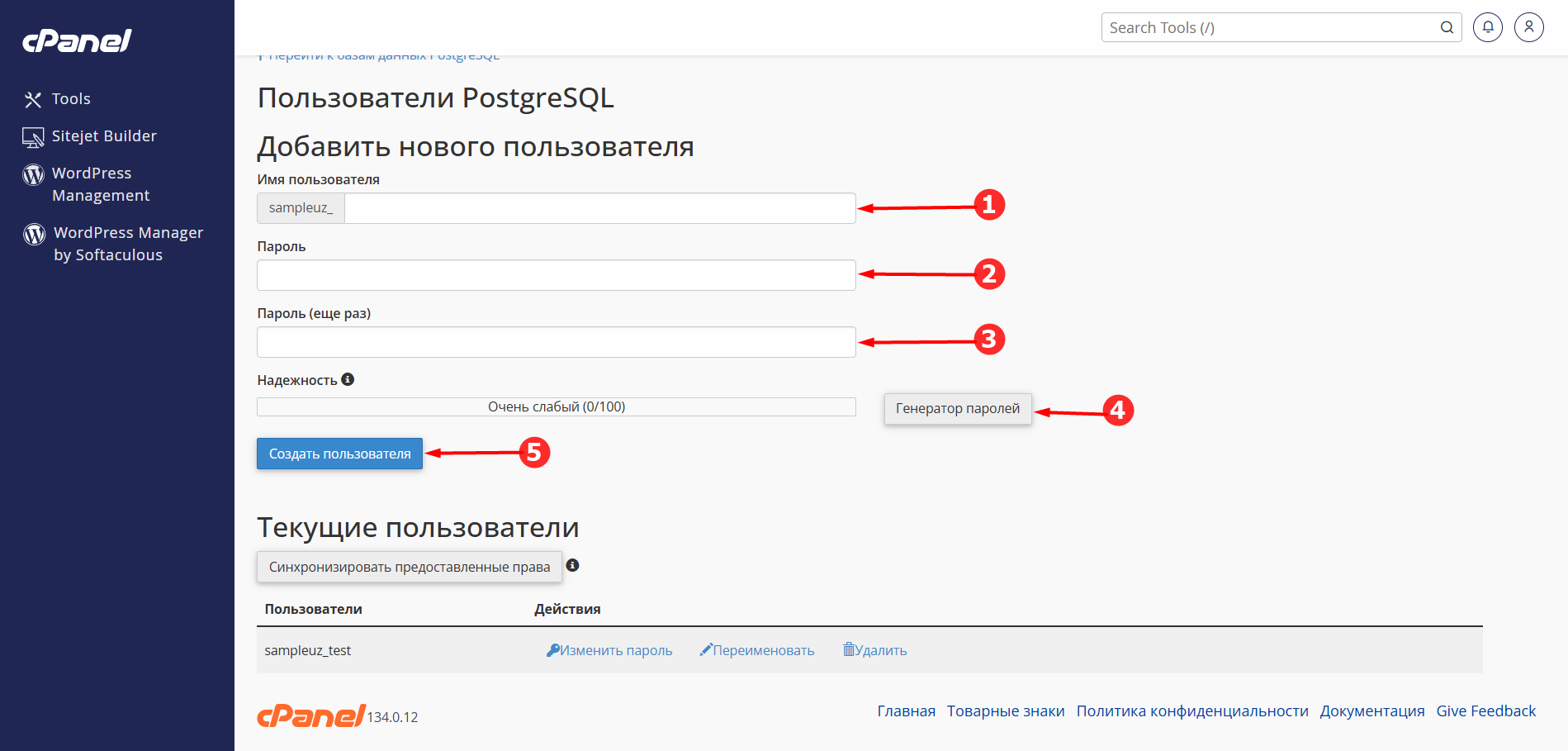Open Tools in the sidebar

click(71, 99)
